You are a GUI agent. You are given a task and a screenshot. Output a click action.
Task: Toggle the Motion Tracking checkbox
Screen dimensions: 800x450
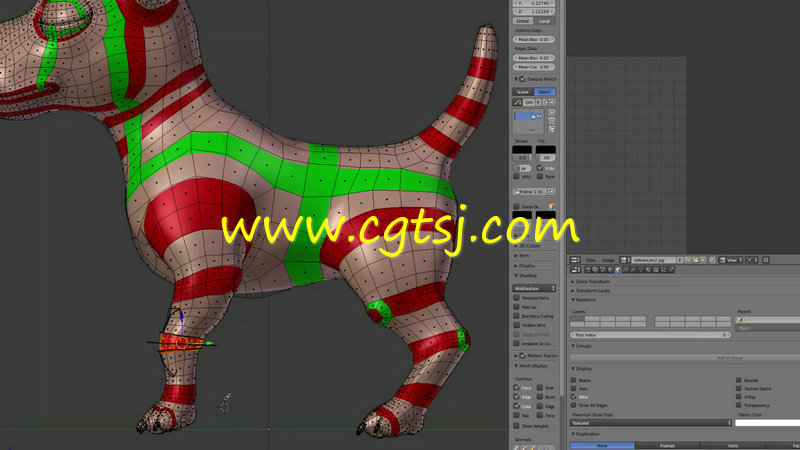coord(522,356)
